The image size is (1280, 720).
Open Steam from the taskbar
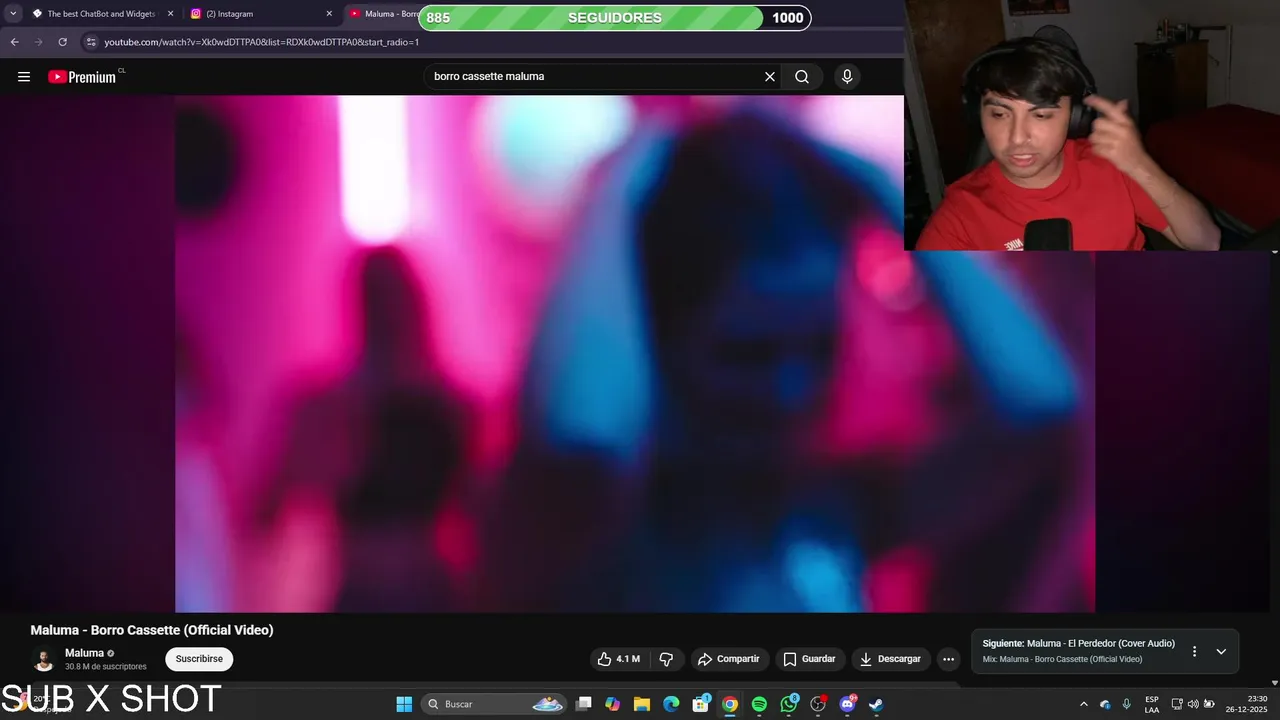tap(876, 704)
